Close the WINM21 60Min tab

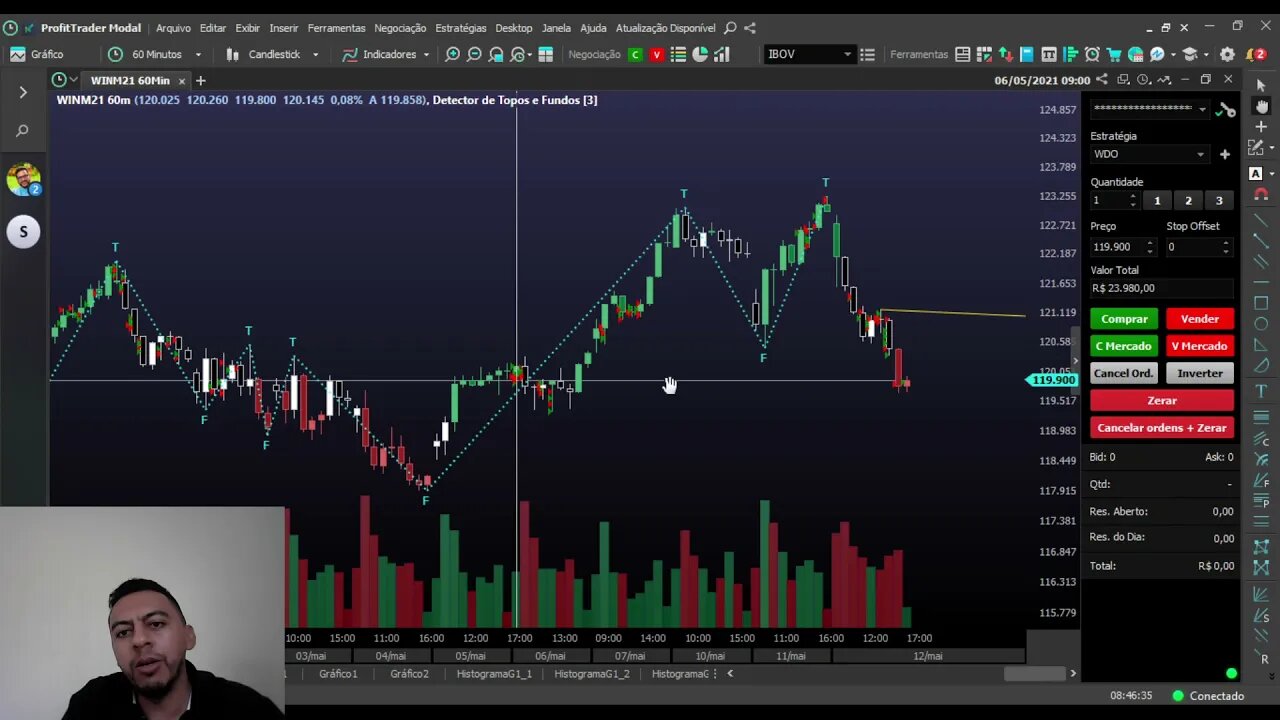click(182, 80)
